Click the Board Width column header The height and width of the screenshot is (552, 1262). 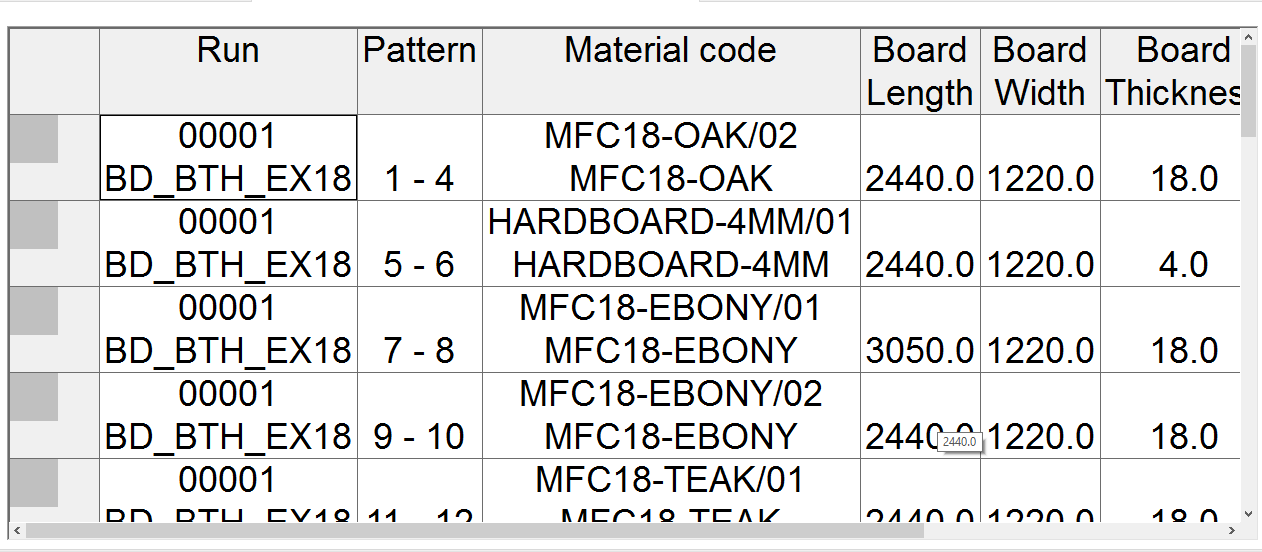1040,71
